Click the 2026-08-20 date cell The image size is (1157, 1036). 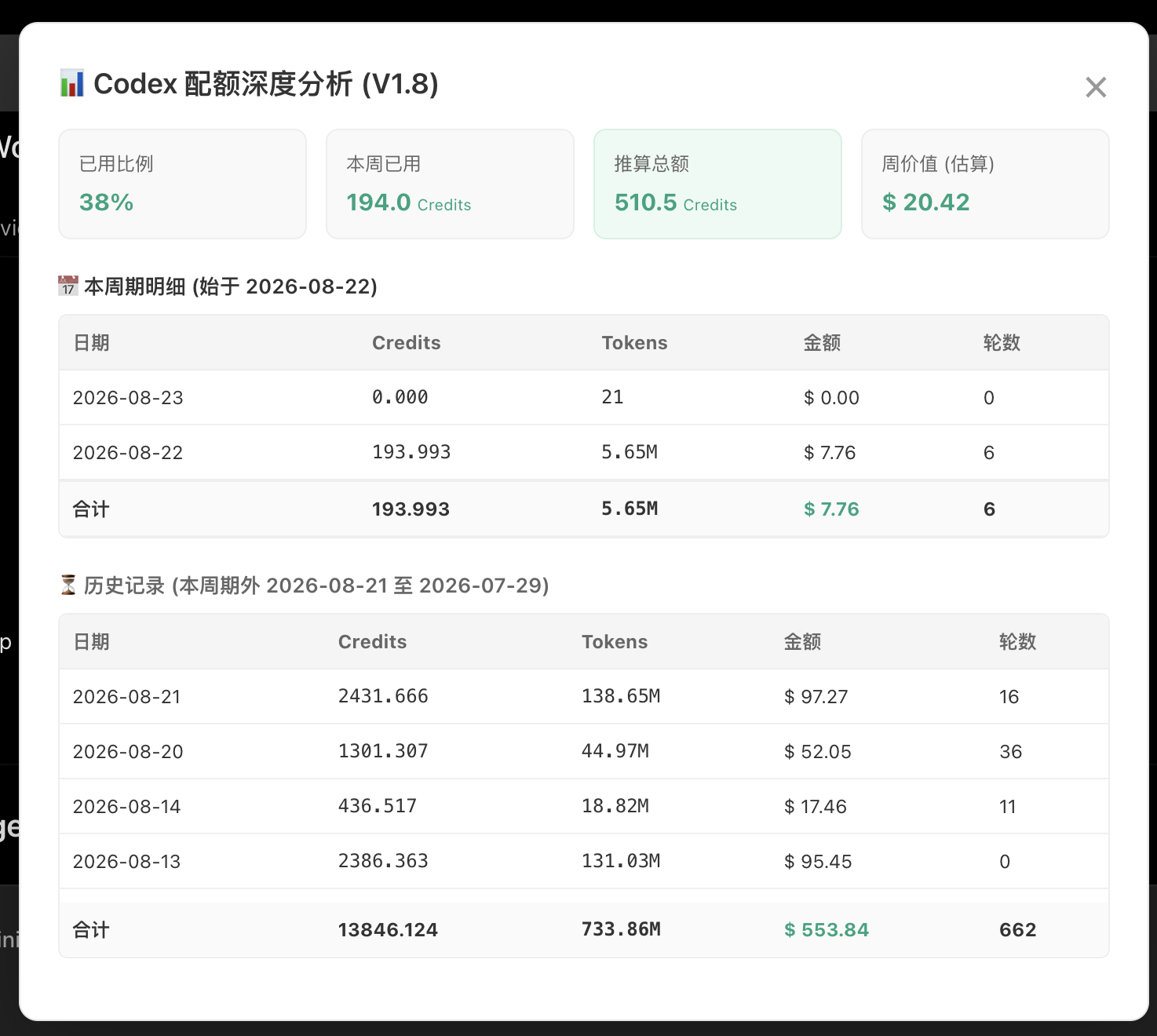coord(128,752)
